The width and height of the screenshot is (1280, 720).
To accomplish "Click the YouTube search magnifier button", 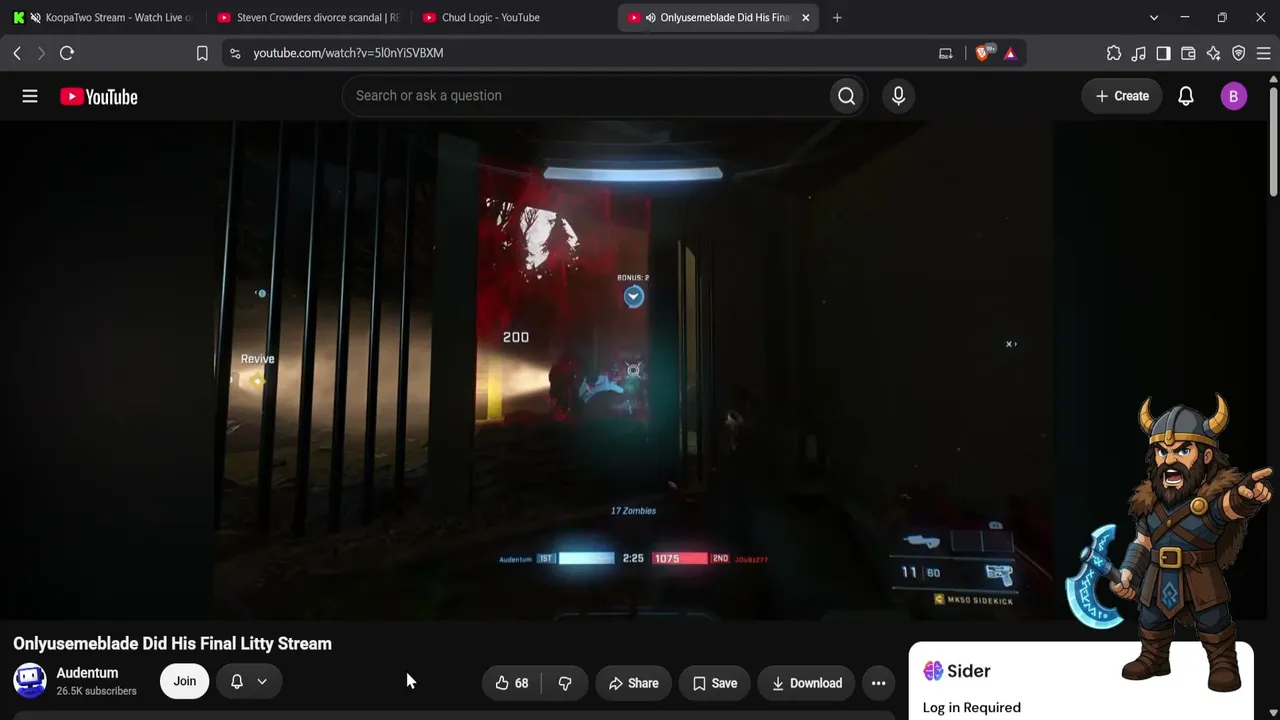I will (x=847, y=96).
